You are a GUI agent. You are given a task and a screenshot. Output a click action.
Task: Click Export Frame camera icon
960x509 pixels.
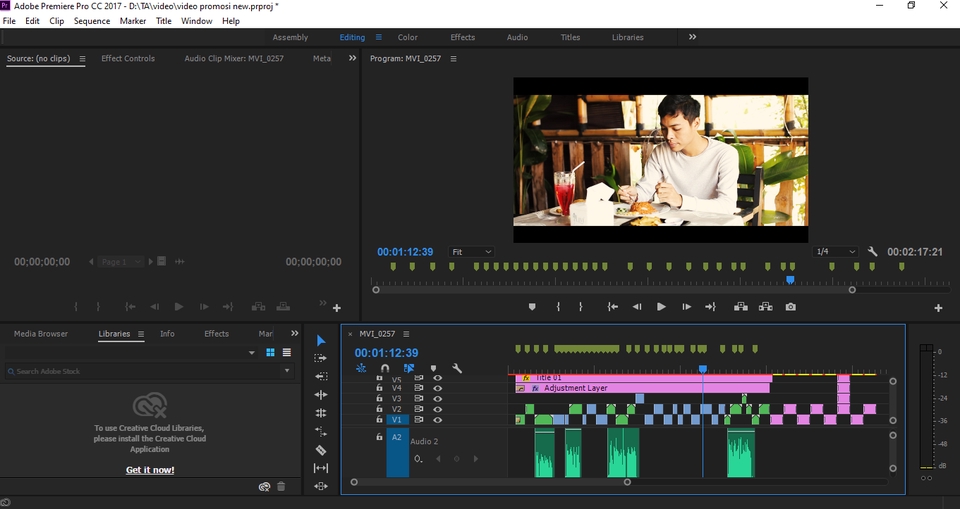(791, 307)
